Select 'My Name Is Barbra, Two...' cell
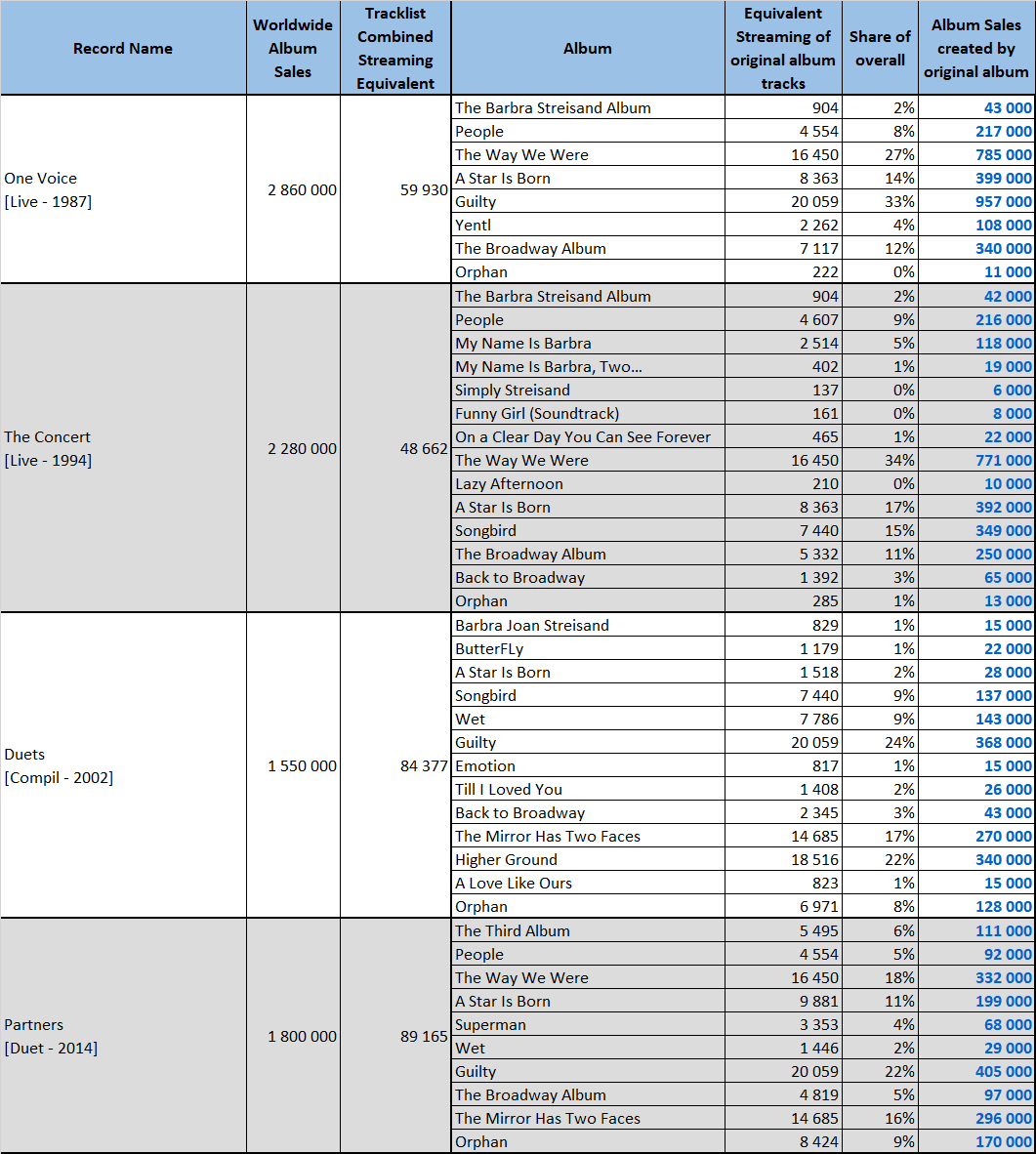The height and width of the screenshot is (1154, 1036). [x=588, y=366]
